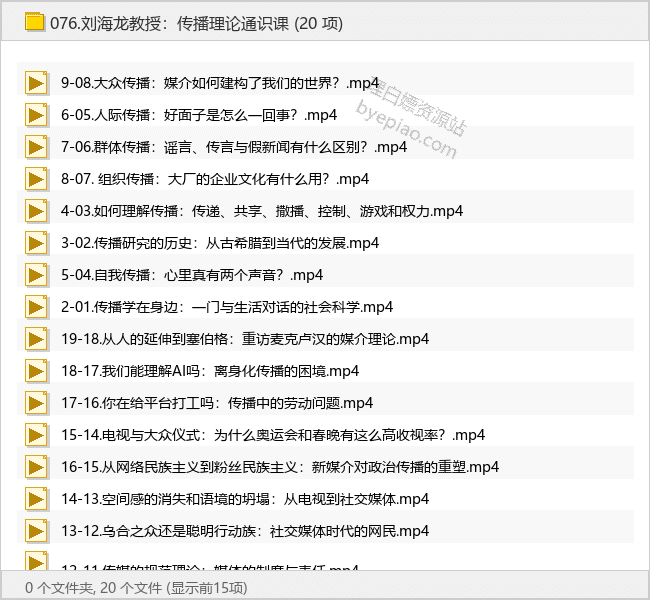Click video icon for 19-18.从人的延伸到塞伯格 file
Screen dimensions: 650x600
(x=36, y=339)
